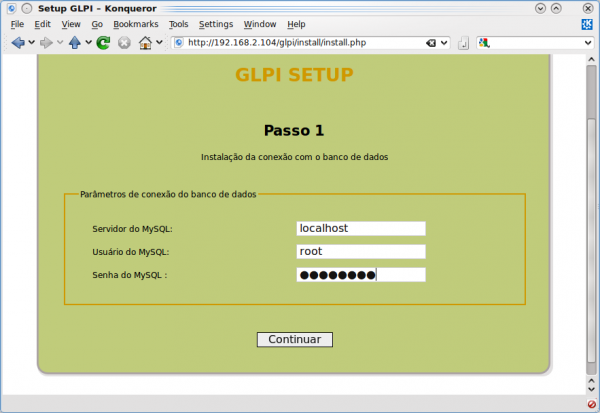The image size is (600, 413).
Task: Click the URL address bar text
Action: click(277, 42)
